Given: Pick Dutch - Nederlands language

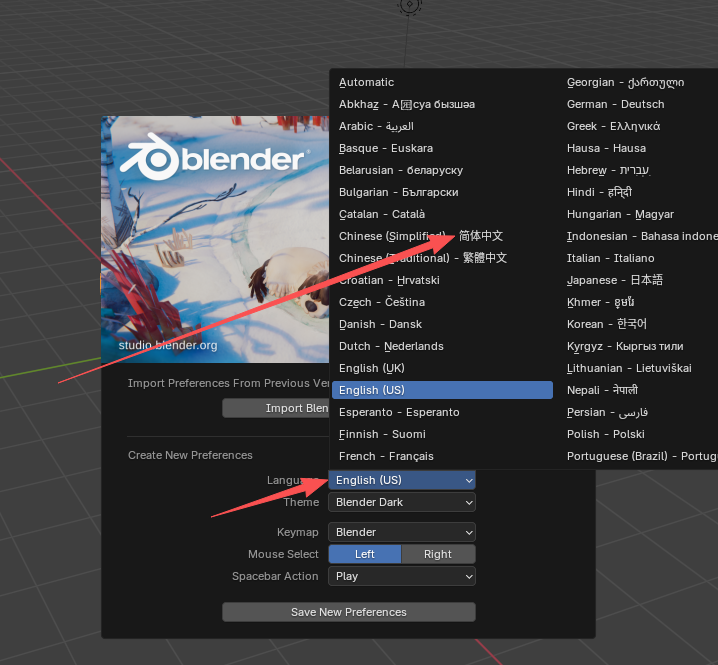Looking at the screenshot, I should tap(442, 346).
